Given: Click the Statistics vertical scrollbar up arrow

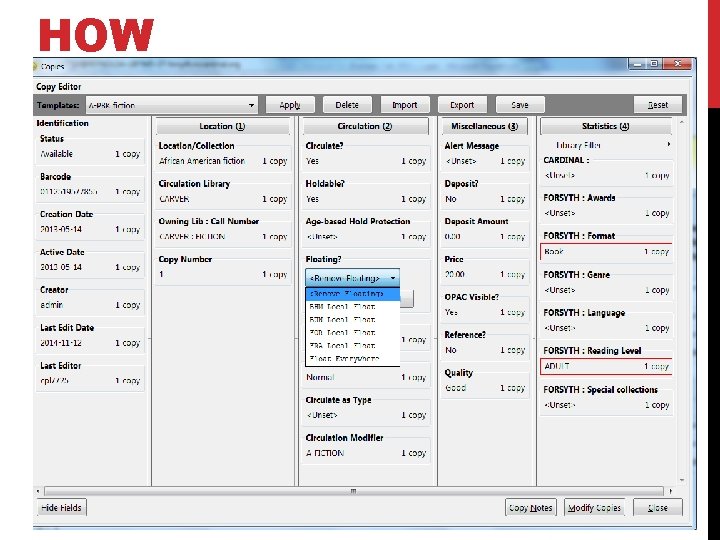Looking at the screenshot, I should (x=681, y=122).
